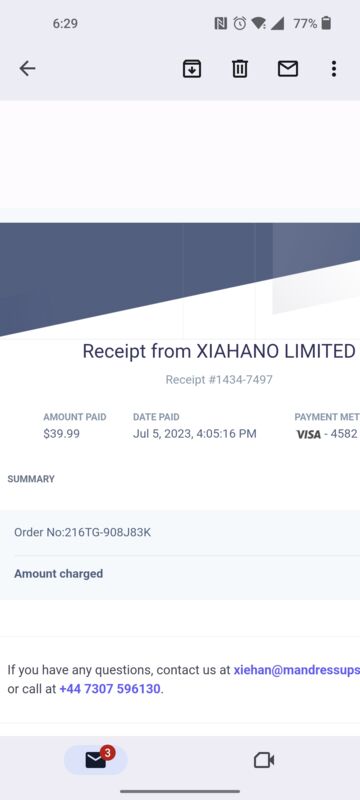Tap the back arrow icon

point(27,68)
